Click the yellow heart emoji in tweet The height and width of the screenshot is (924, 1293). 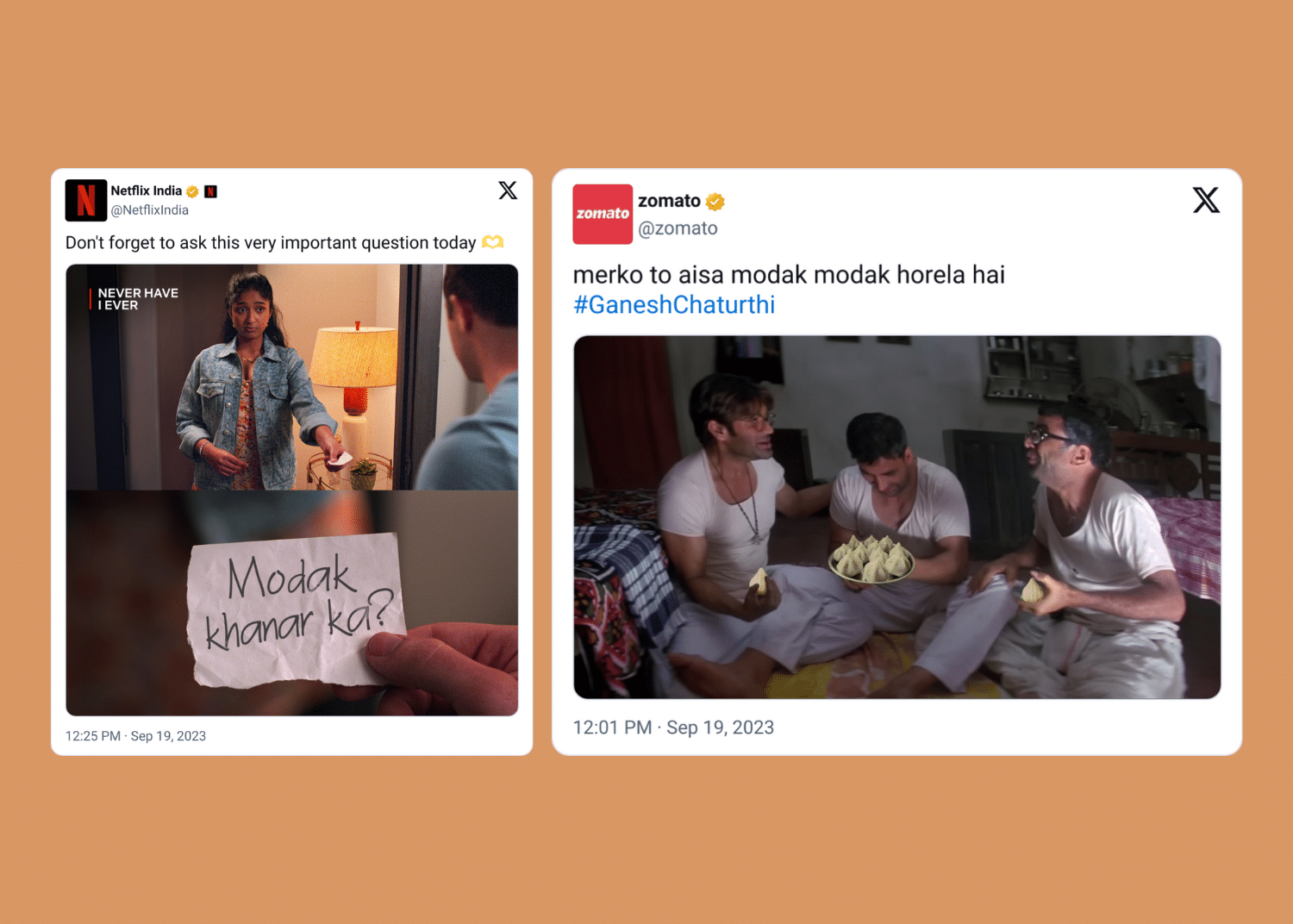click(x=493, y=242)
